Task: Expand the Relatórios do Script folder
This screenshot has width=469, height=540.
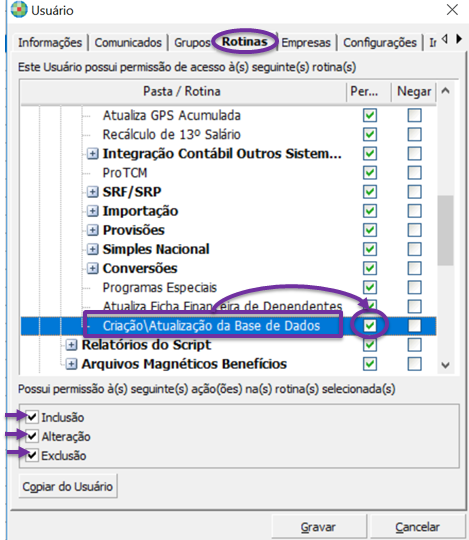Action: pos(71,345)
